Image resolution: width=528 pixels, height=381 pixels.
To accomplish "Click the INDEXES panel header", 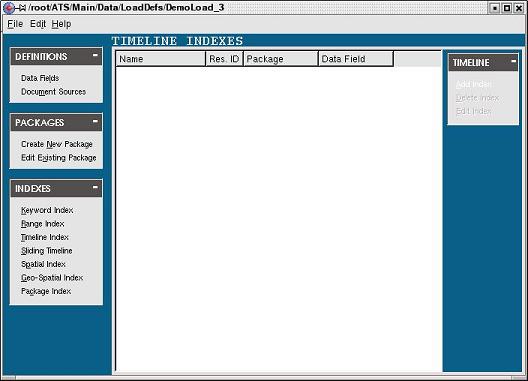I will tap(56, 189).
